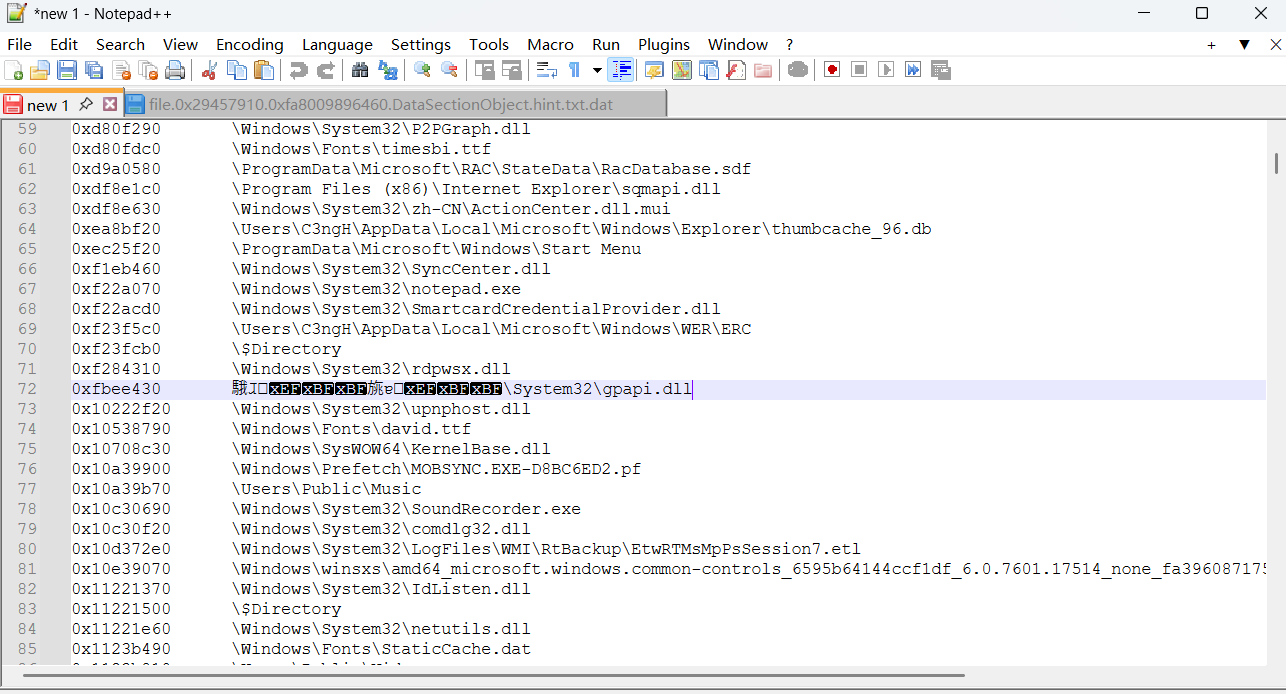
Task: Click Run macro multiple times icon
Action: (x=913, y=70)
